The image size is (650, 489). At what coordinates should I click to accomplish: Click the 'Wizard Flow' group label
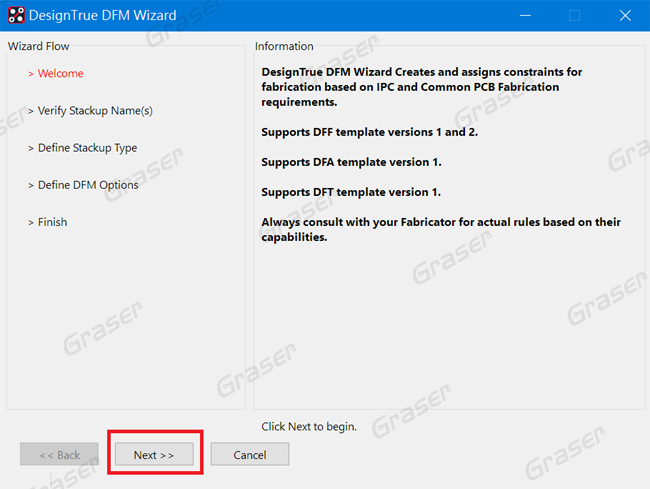pos(39,46)
